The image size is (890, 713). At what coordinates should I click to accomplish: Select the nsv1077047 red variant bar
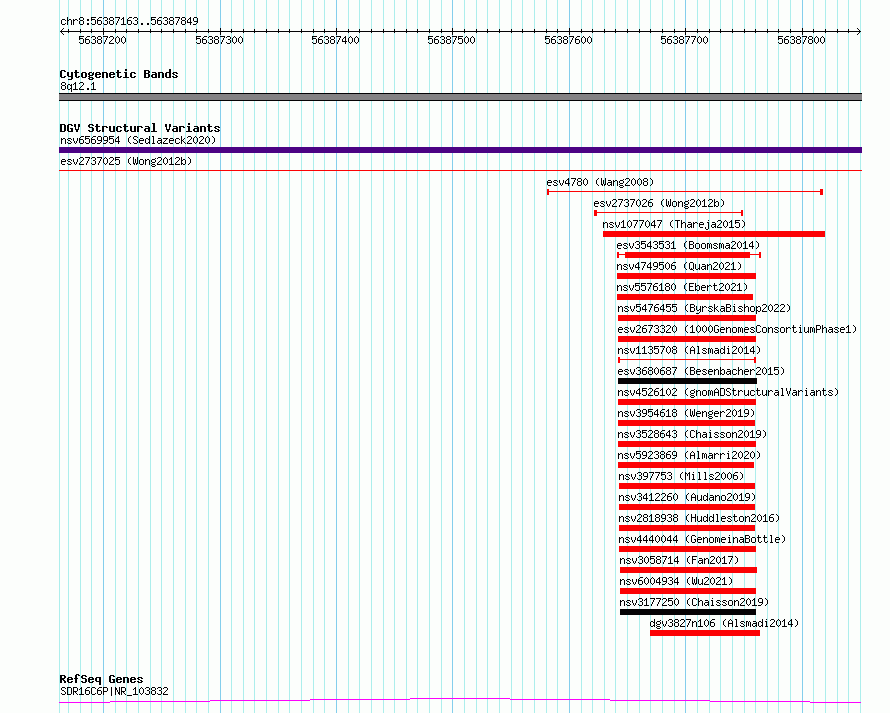(714, 234)
